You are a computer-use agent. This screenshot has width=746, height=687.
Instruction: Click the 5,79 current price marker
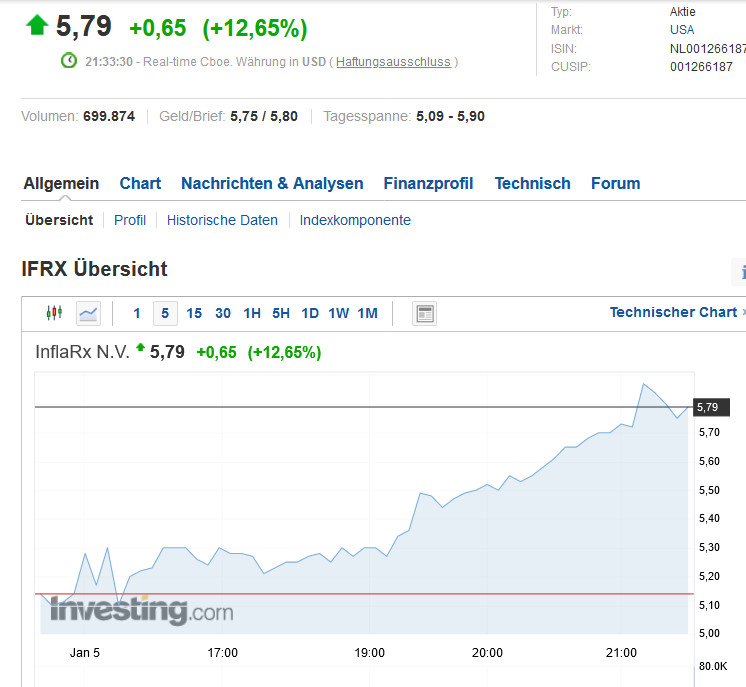point(708,407)
